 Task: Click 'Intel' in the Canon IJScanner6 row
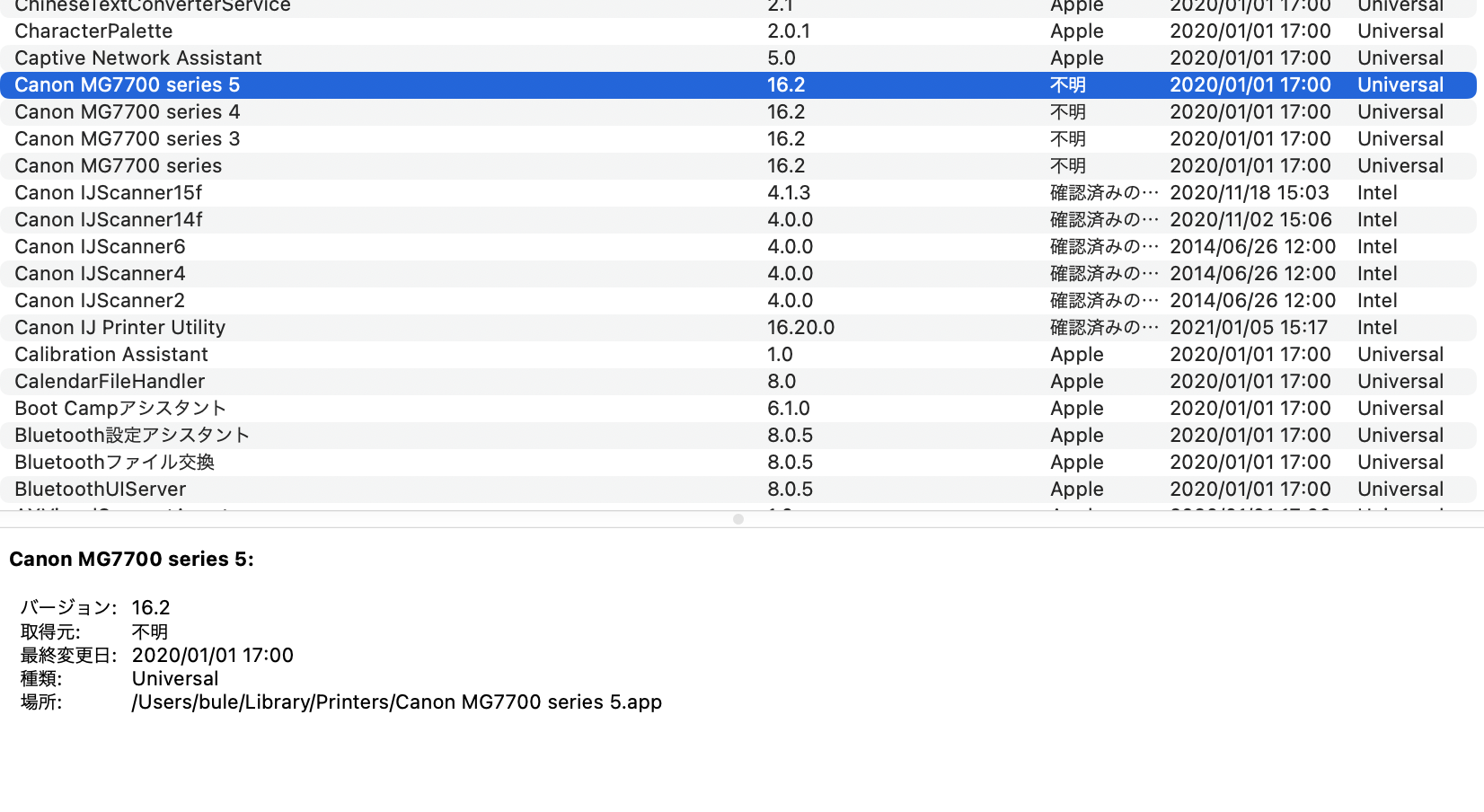point(1377,247)
